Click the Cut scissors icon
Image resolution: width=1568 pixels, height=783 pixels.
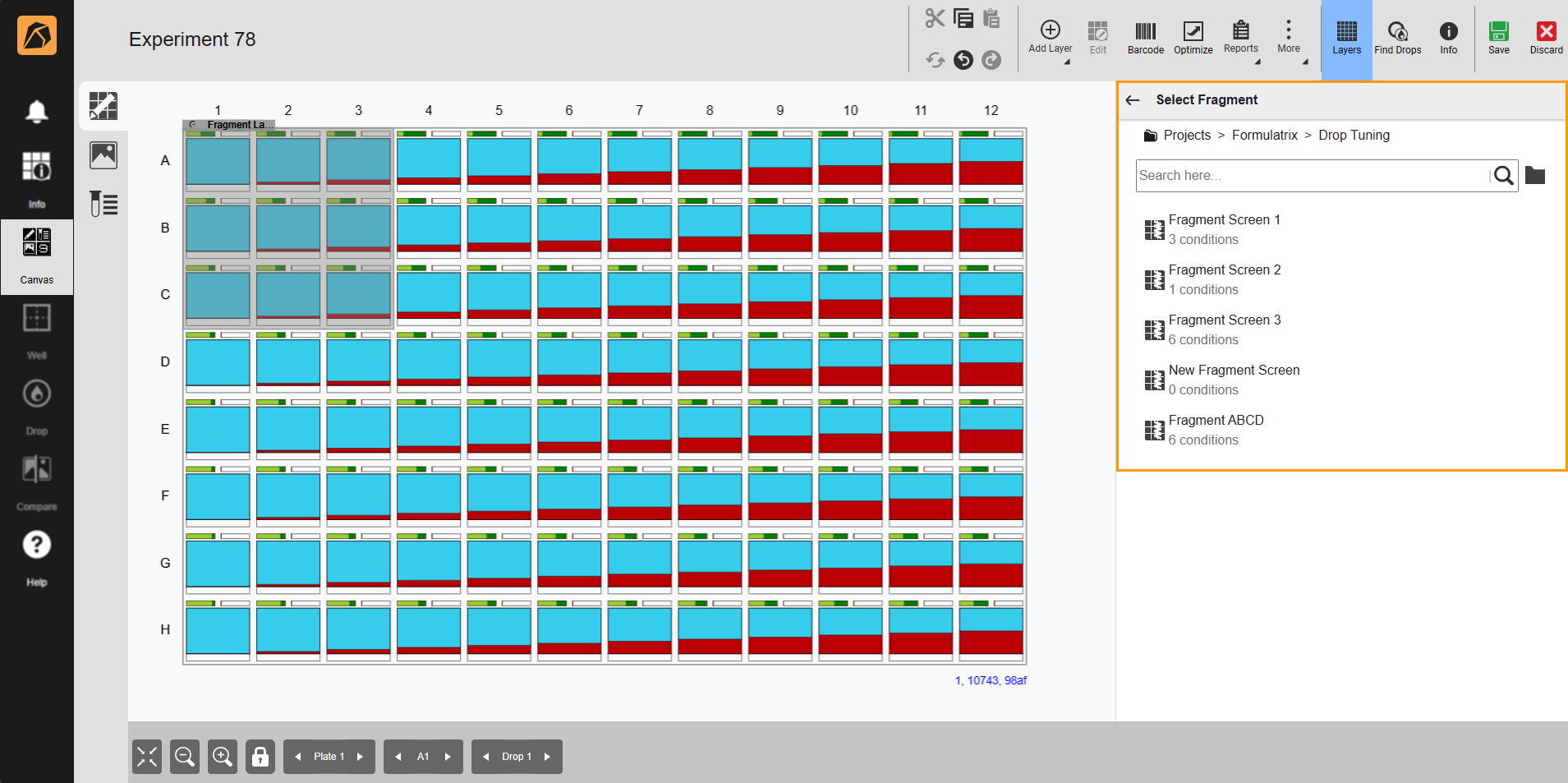coord(935,18)
